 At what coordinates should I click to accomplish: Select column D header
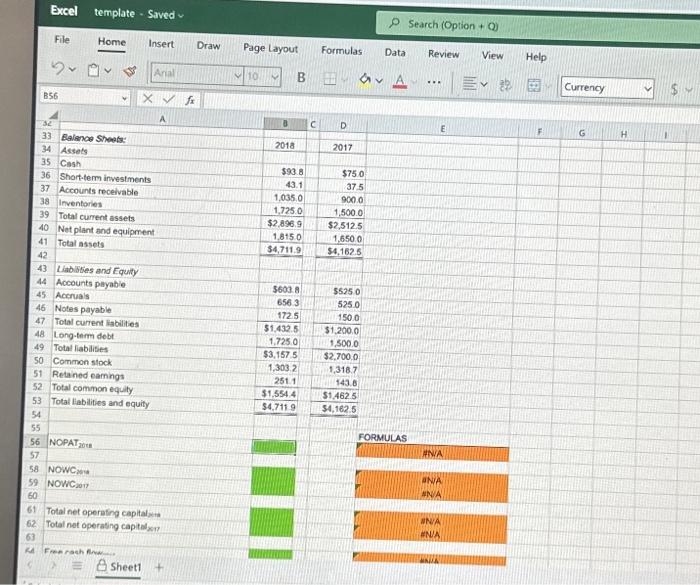tap(343, 125)
